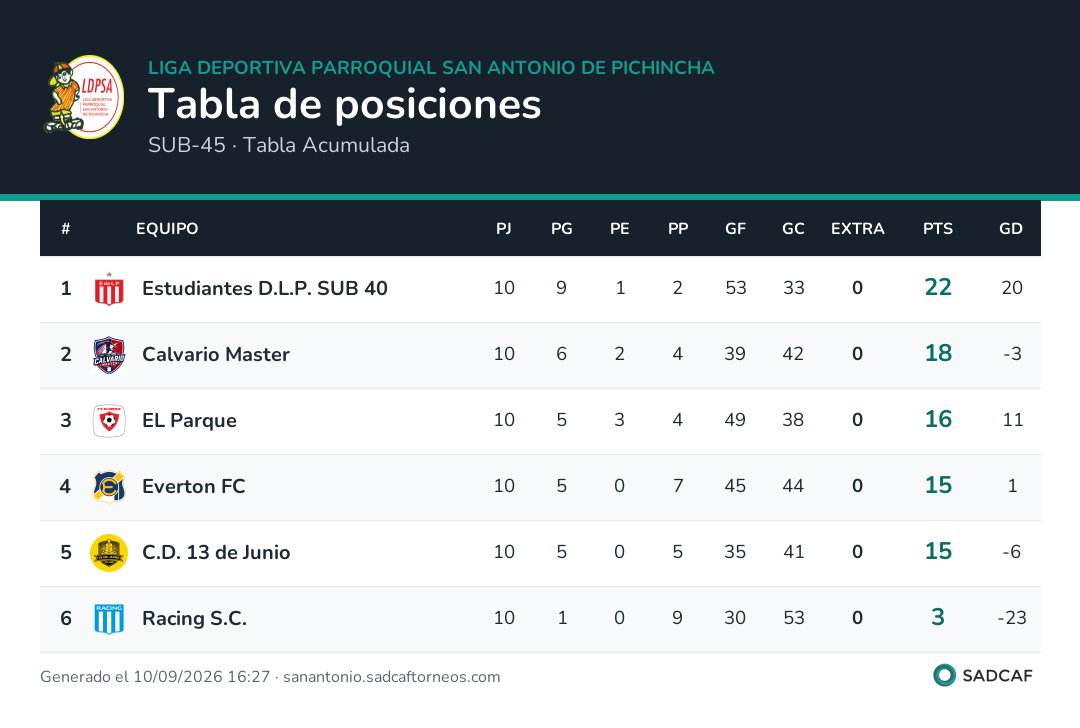1080x728 pixels.
Task: Click the PTS column header
Action: pyautogui.click(x=937, y=229)
